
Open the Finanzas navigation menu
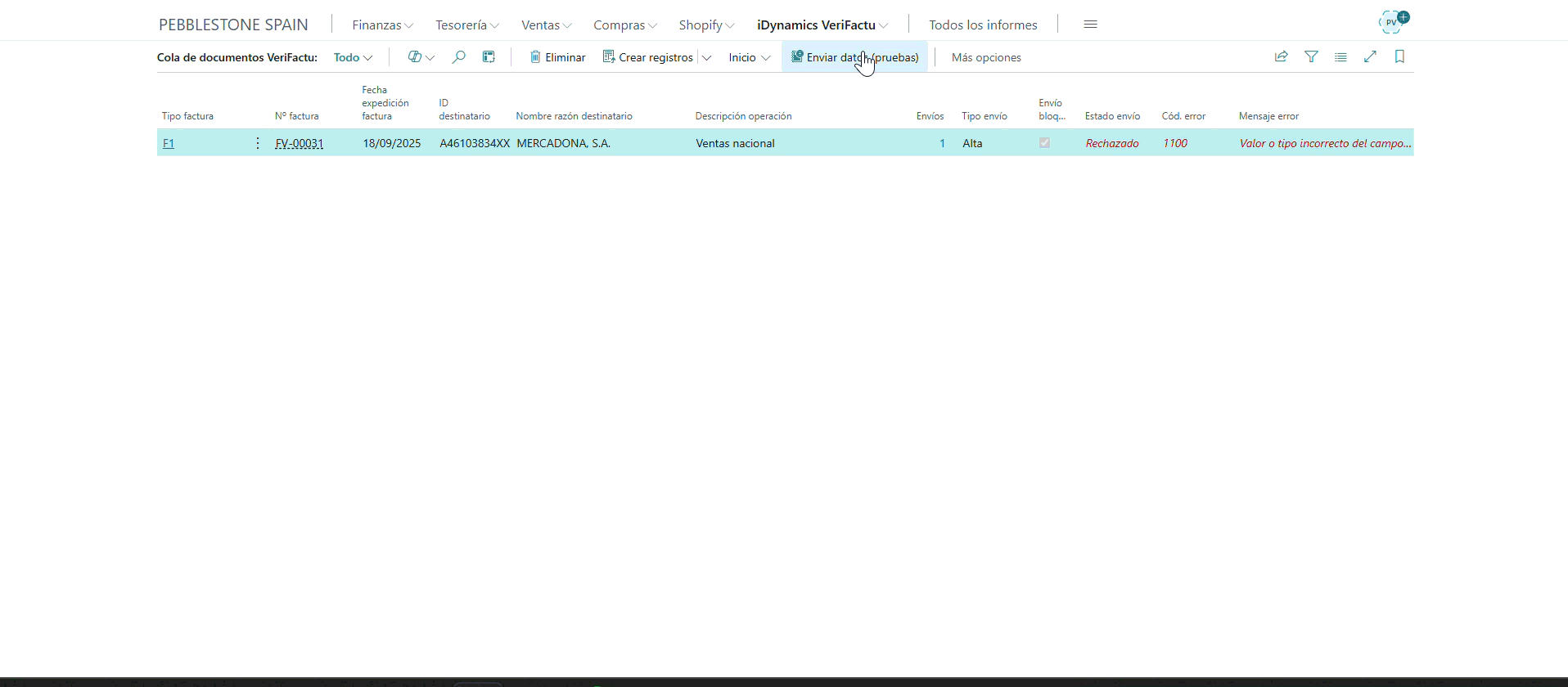[x=382, y=25]
